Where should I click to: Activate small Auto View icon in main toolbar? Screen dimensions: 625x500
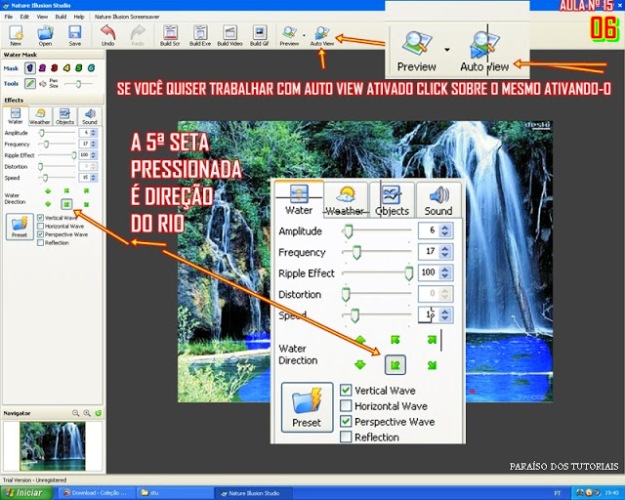[x=322, y=35]
